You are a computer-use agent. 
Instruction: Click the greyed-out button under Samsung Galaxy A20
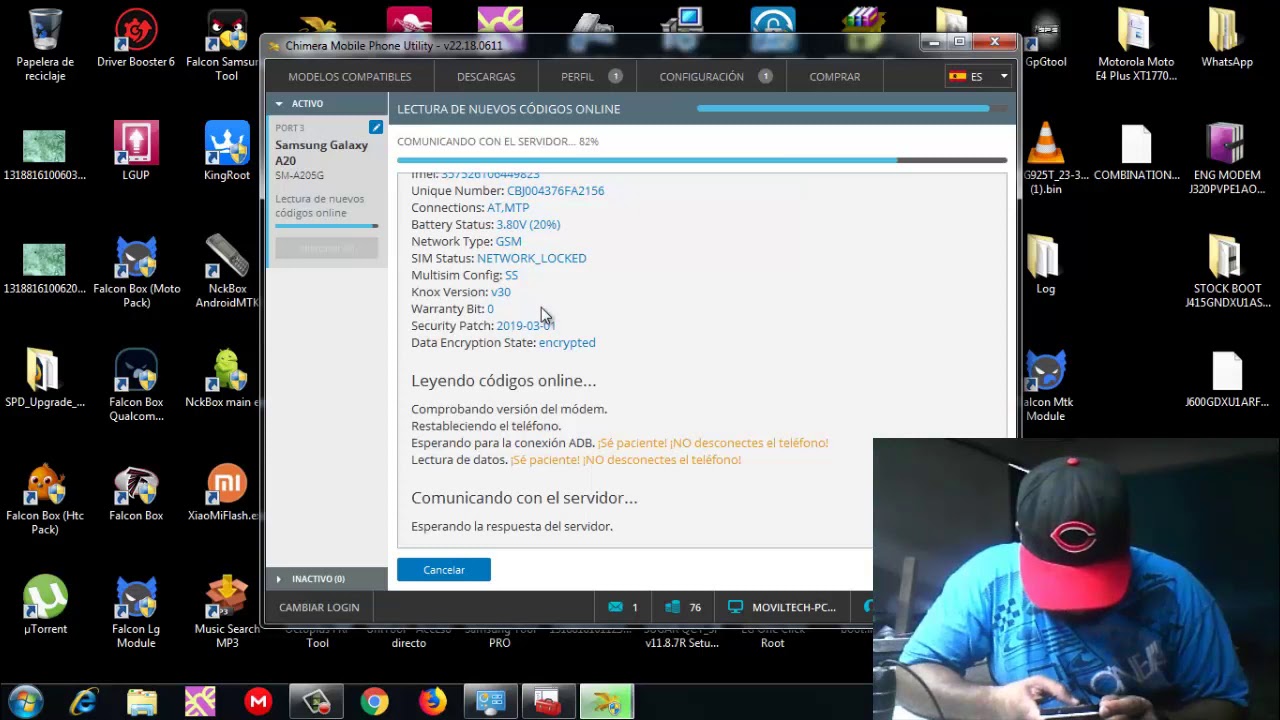tap(326, 248)
